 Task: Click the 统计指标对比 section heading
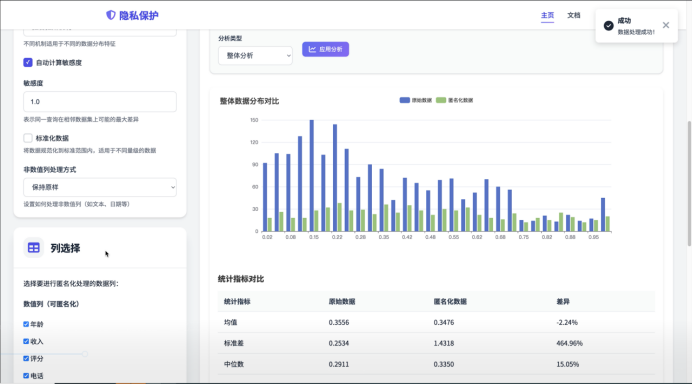[x=241, y=279]
